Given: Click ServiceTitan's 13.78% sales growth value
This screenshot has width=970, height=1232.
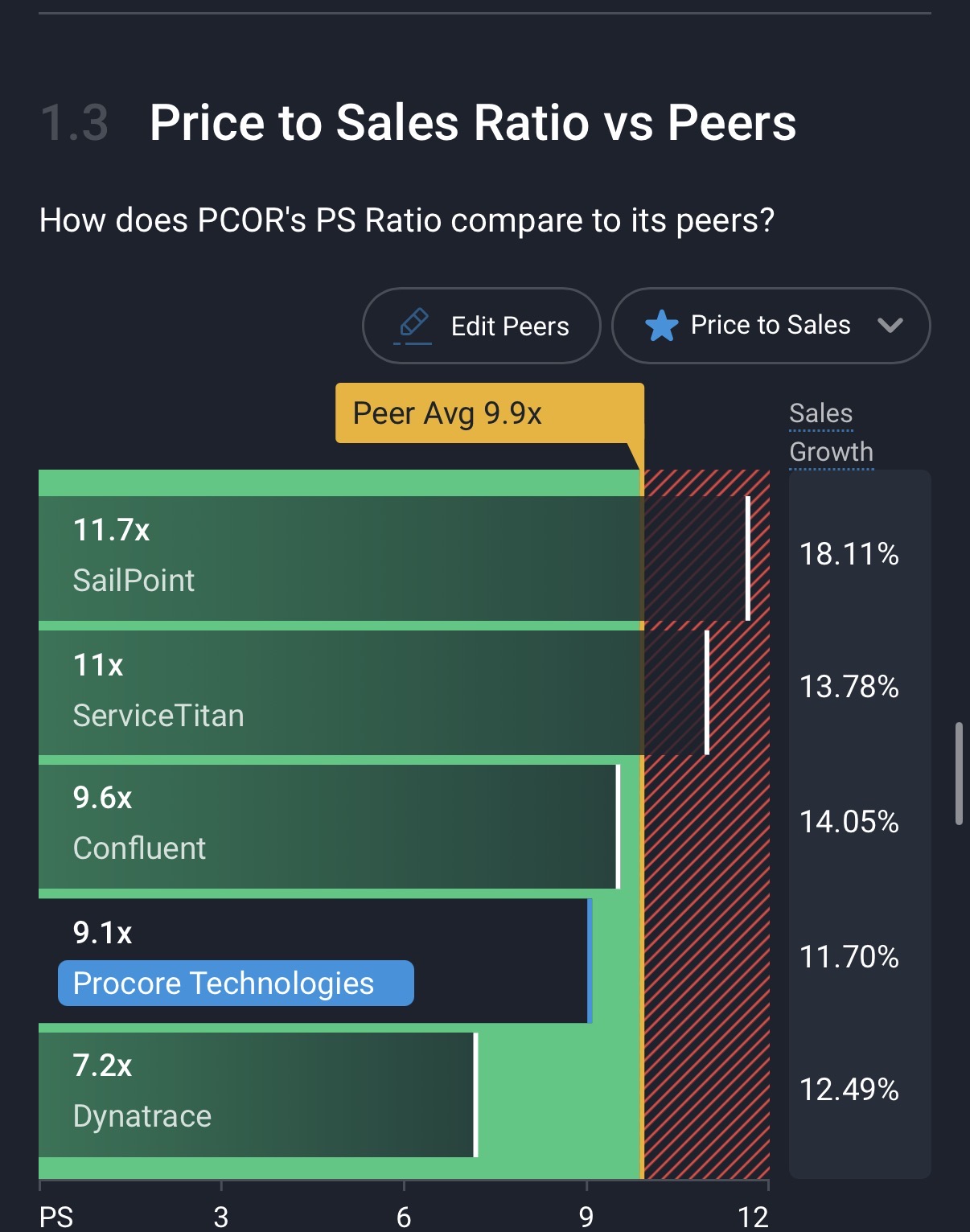Looking at the screenshot, I should pyautogui.click(x=849, y=687).
